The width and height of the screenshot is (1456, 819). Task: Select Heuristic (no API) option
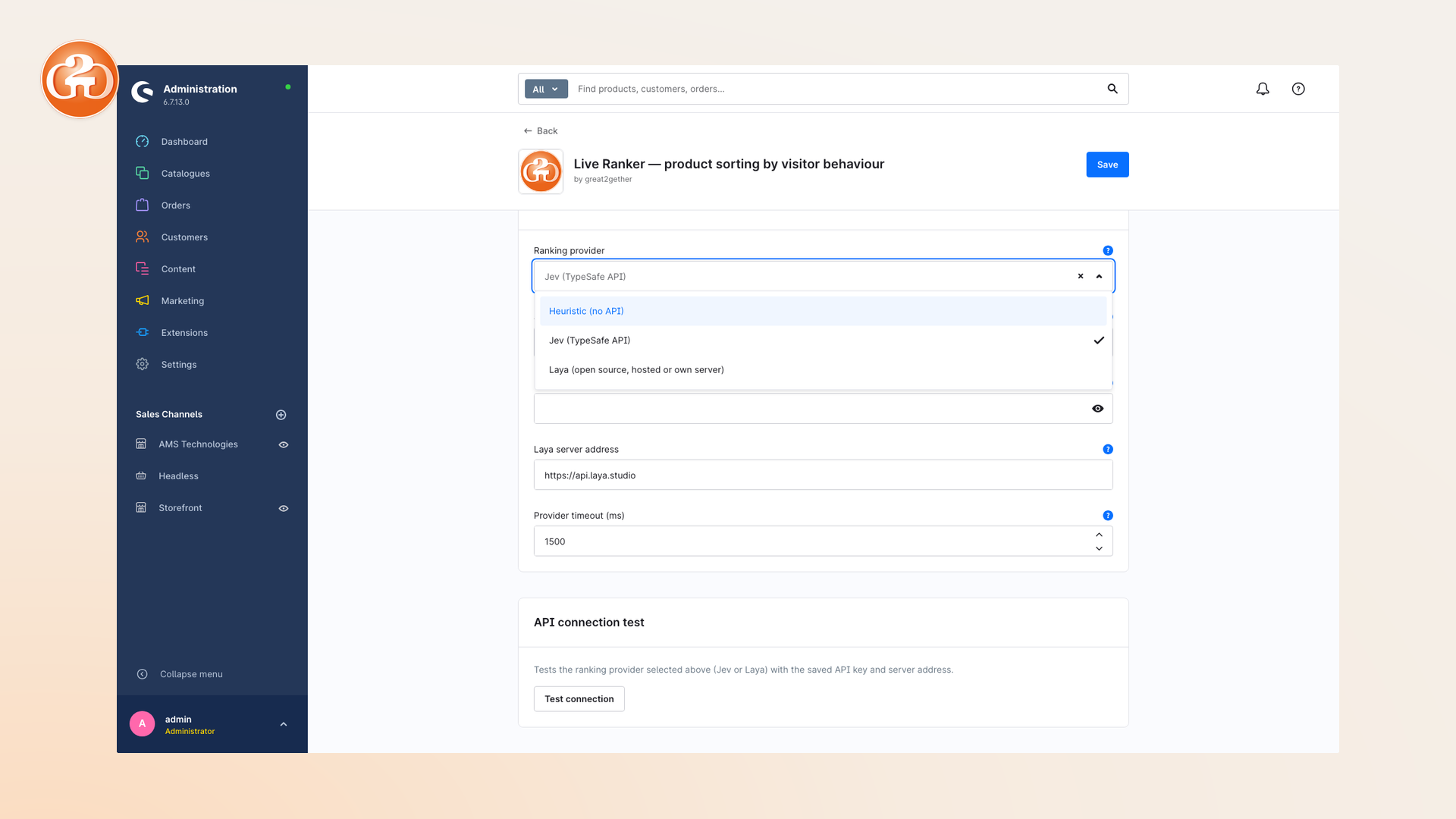click(823, 312)
